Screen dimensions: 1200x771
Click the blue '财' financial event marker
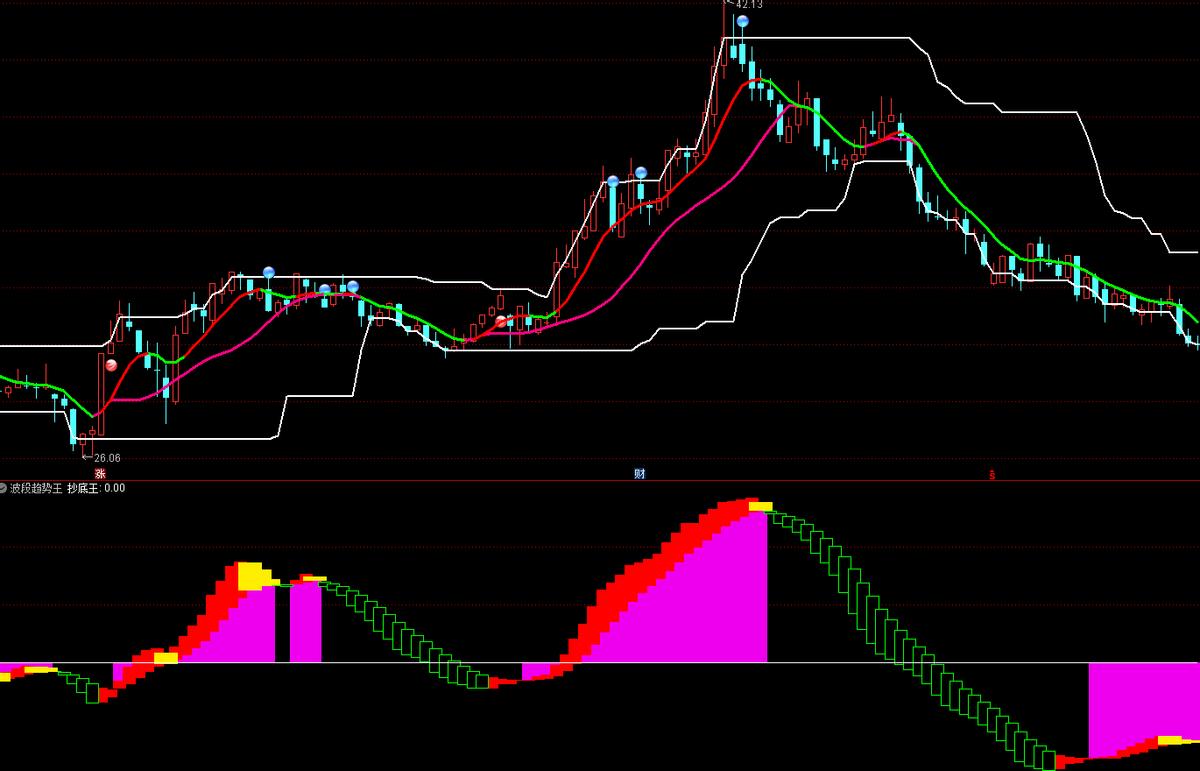[x=639, y=473]
